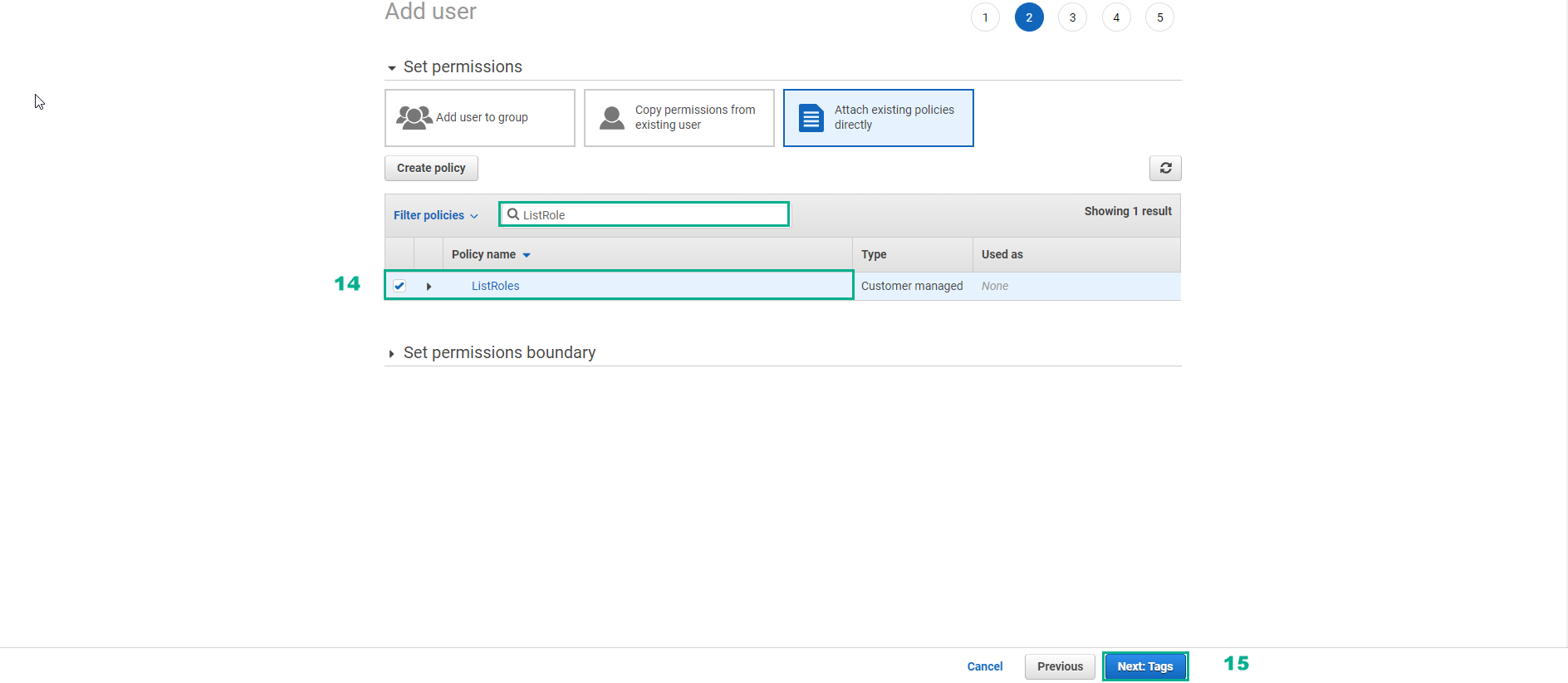Select Attach existing policies directly
This screenshot has width=1568, height=683.
[x=879, y=118]
